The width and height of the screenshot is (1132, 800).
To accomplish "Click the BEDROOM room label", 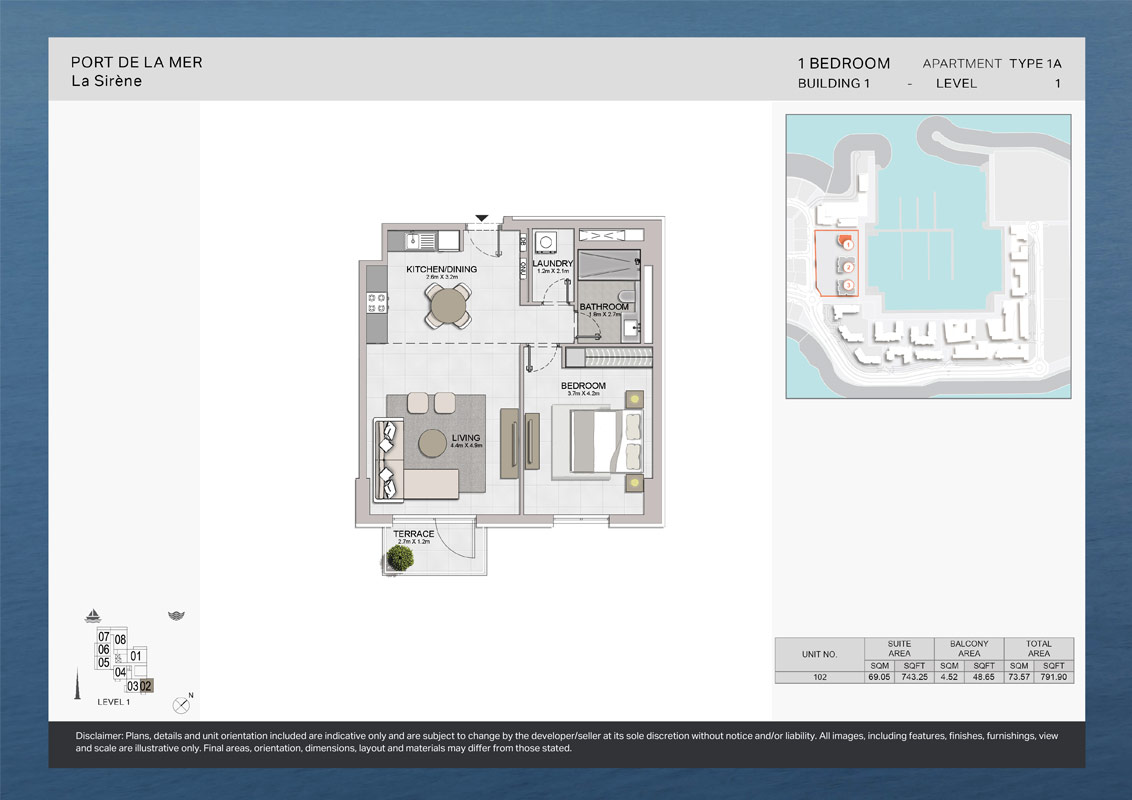I will pos(583,386).
